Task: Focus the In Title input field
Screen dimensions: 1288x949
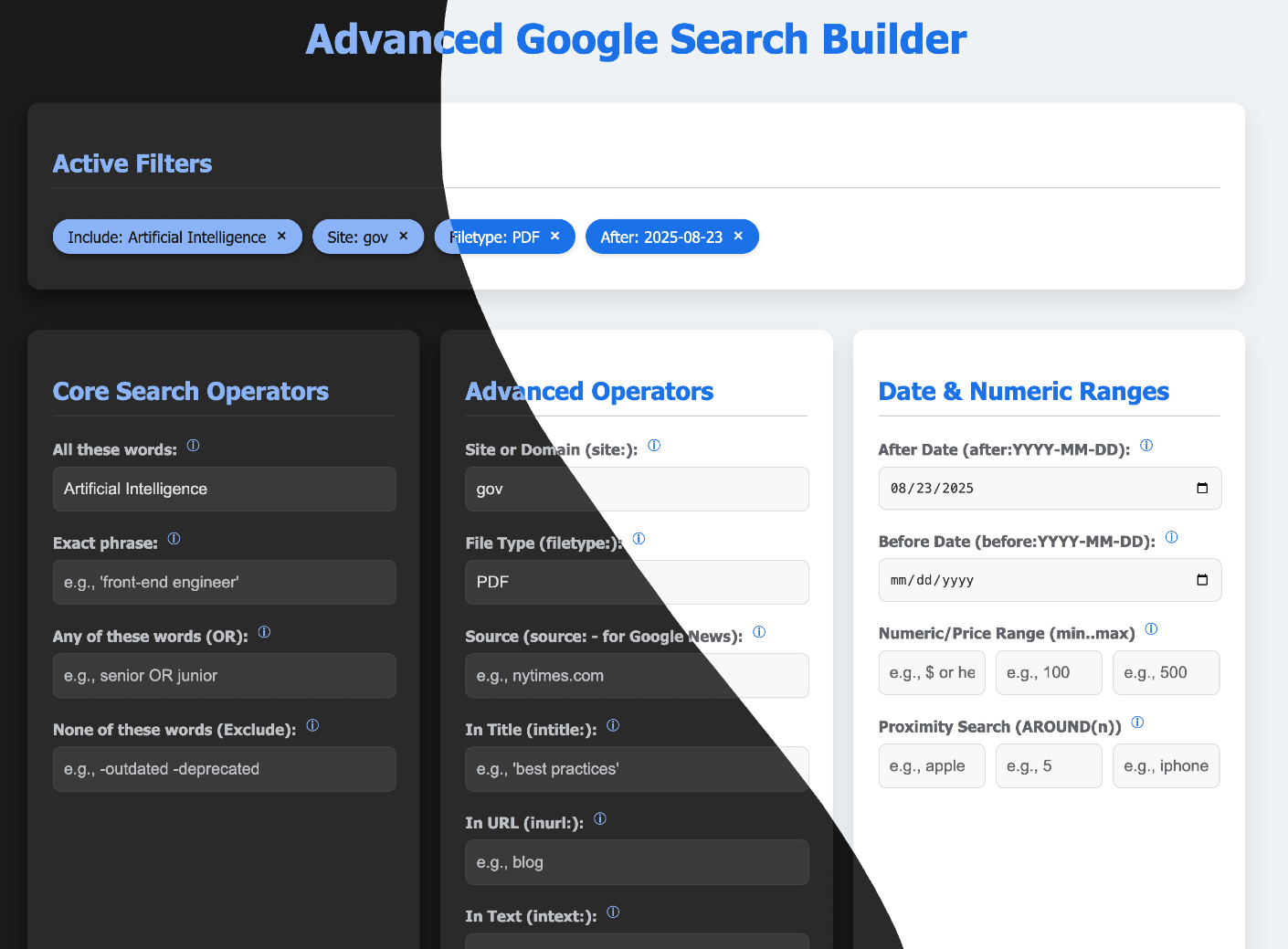Action: click(x=637, y=768)
